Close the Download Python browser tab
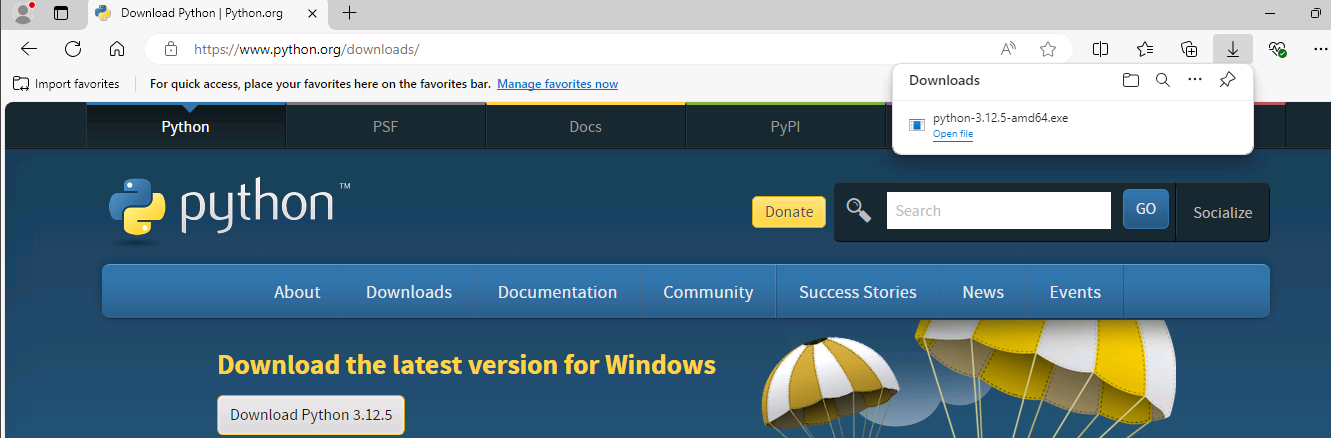The width and height of the screenshot is (1331, 438). point(313,14)
